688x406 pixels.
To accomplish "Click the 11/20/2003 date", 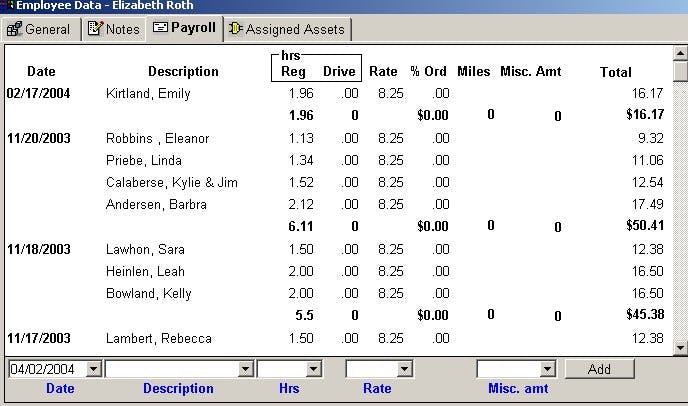I will point(39,139).
